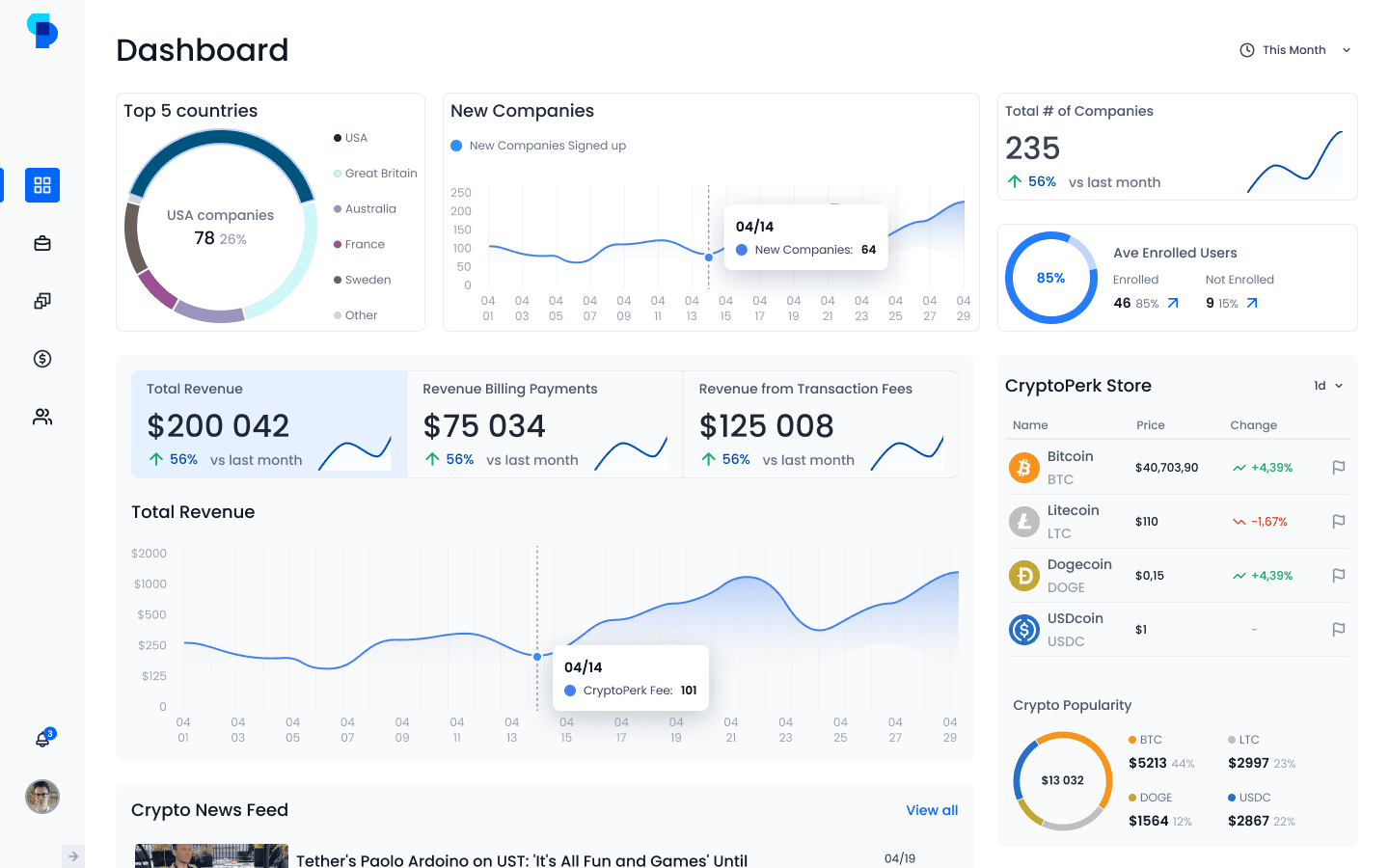The image size is (1389, 868).
Task: Click the Sweden legend entry
Action: pos(362,281)
